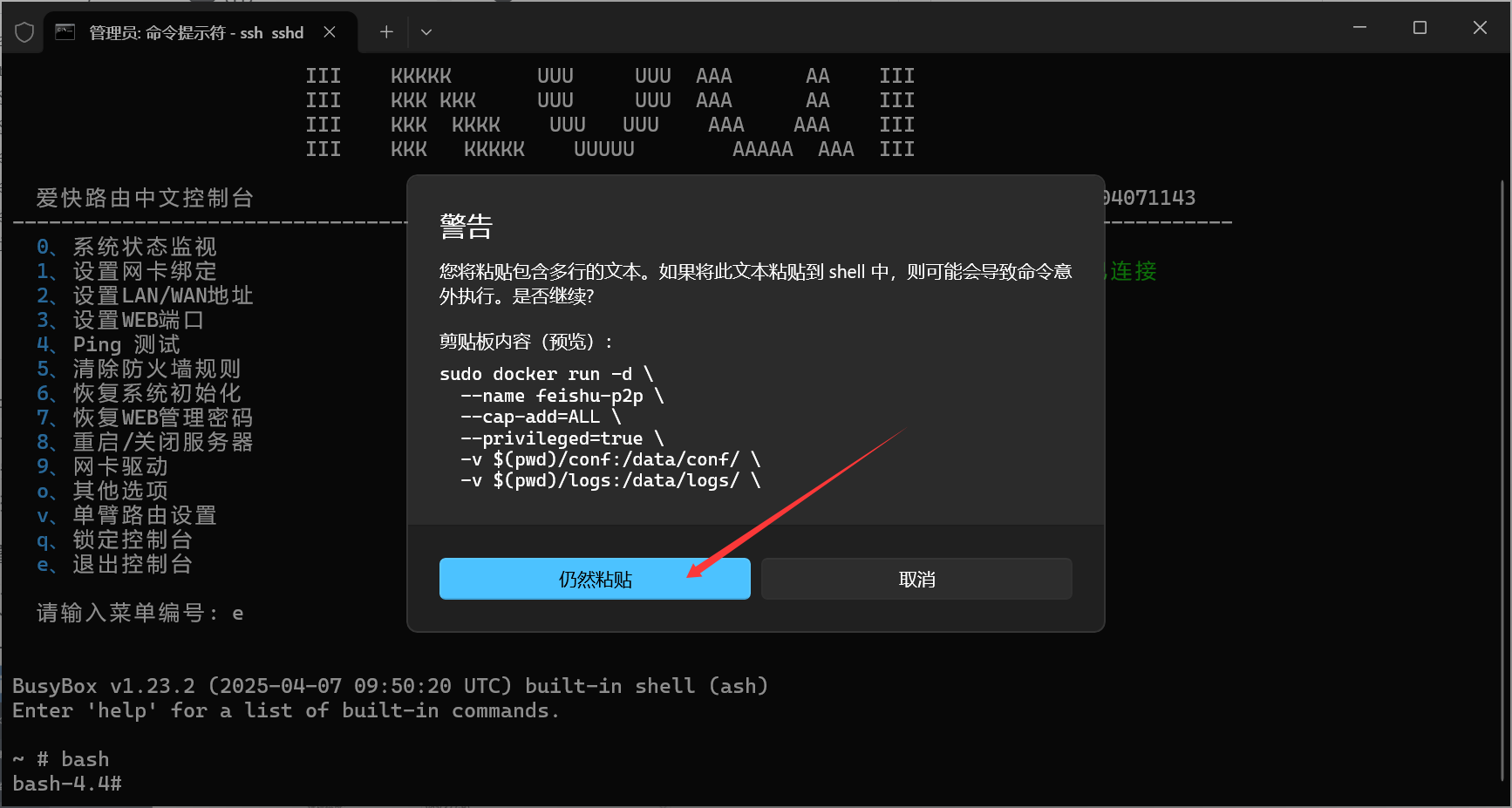Click the 爱快路由中文控制台 heading
Image resolution: width=1512 pixels, height=808 pixels.
(x=145, y=198)
